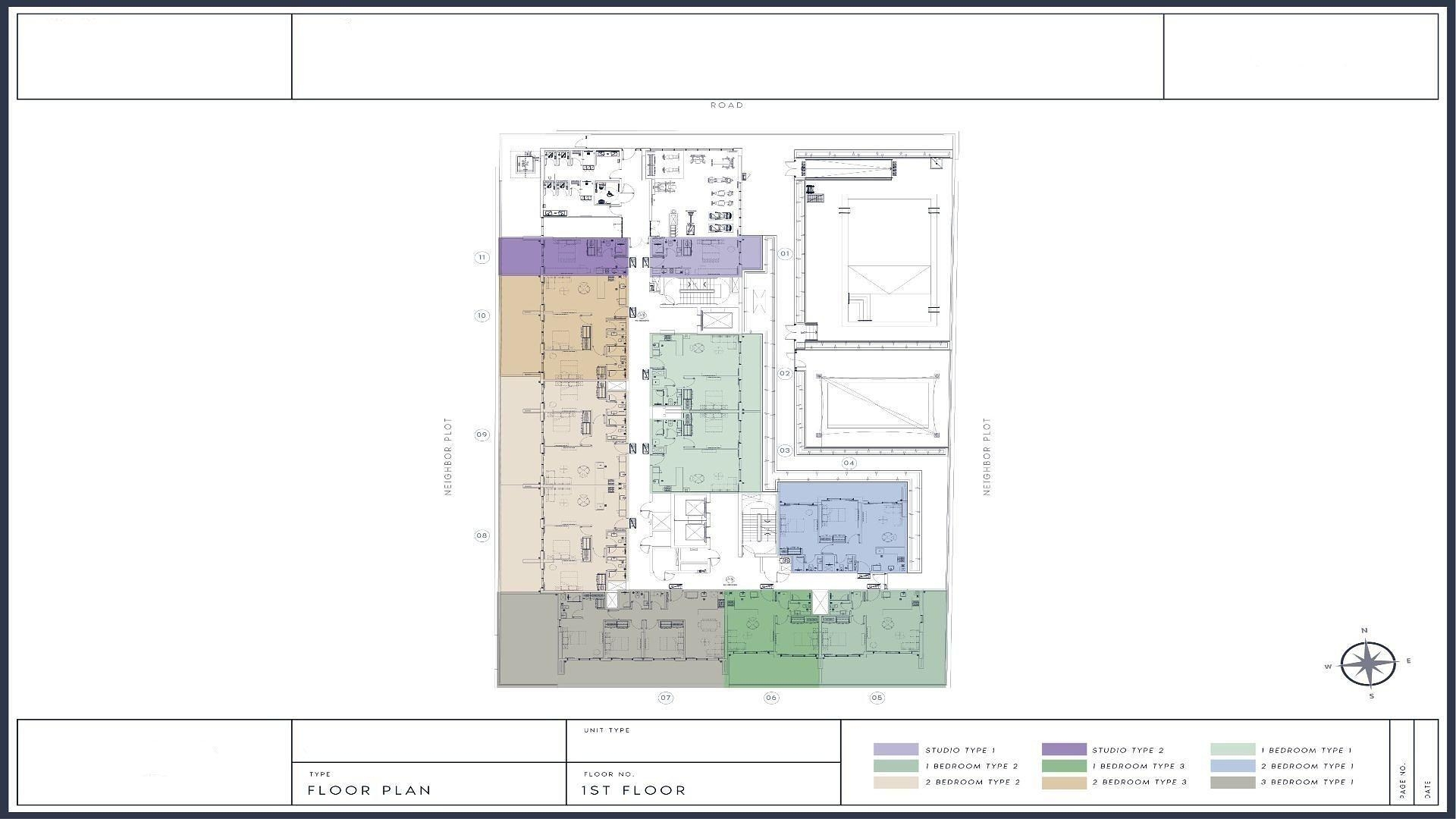Click the unit 04 circle label
1456x819 pixels.
pyautogui.click(x=849, y=463)
